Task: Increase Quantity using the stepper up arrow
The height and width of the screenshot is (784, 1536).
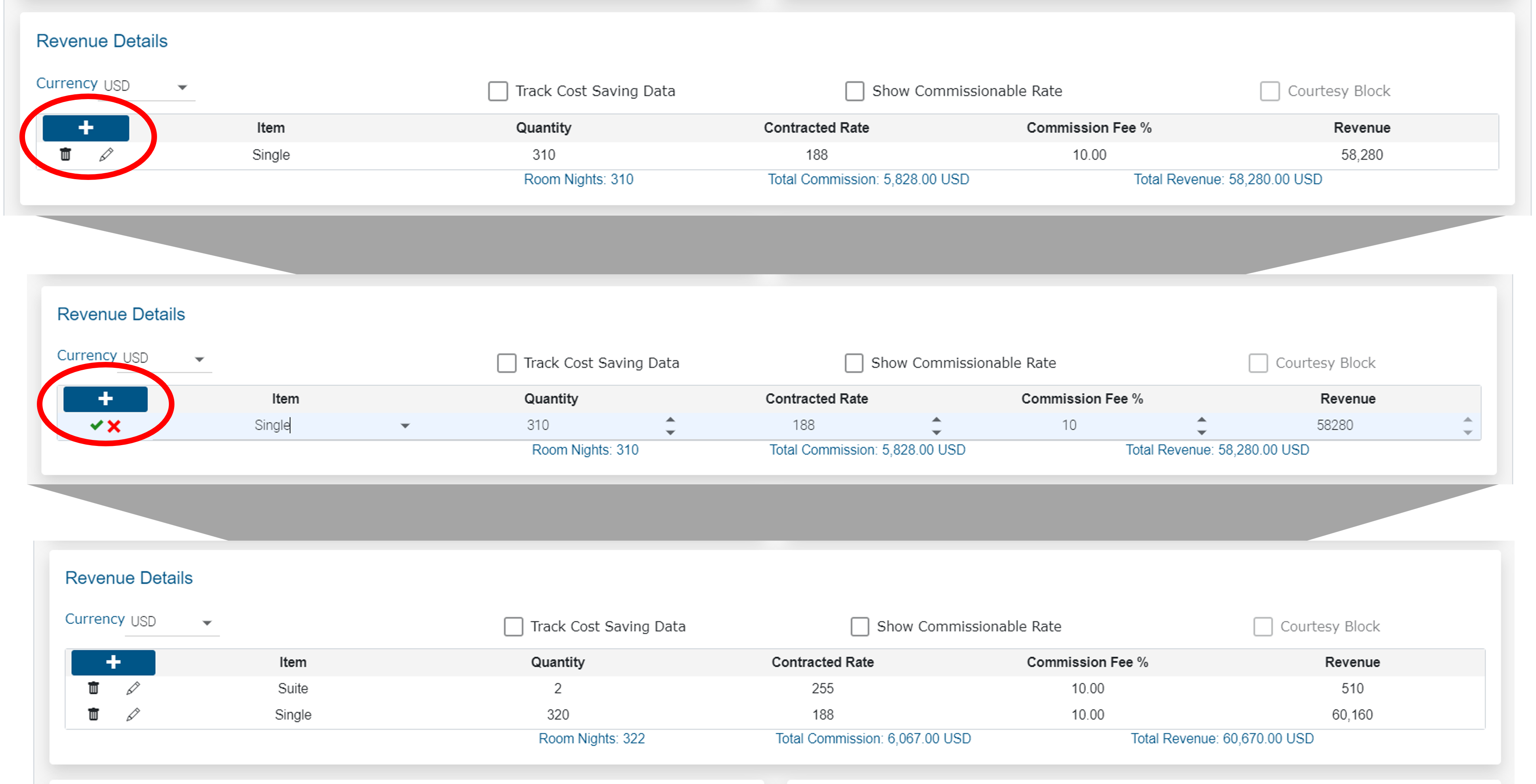Action: [670, 419]
